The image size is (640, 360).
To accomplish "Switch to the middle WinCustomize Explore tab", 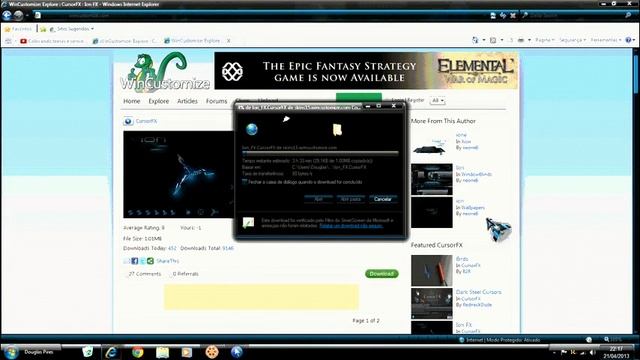I will (x=125, y=41).
